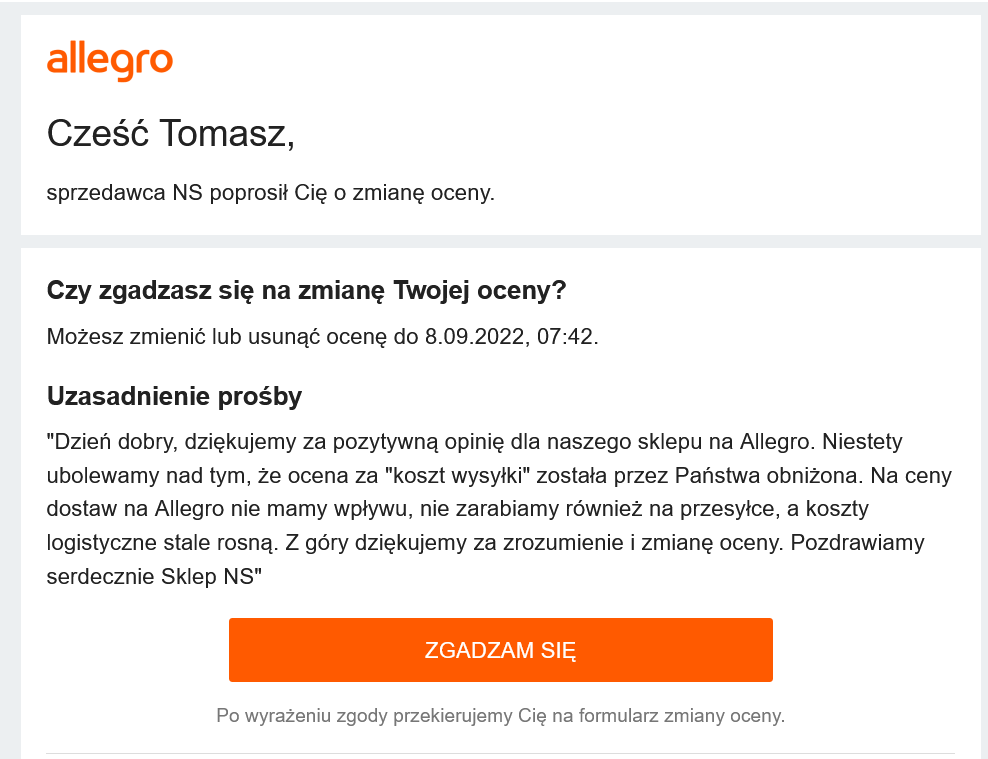
Task: Select the heading Czy zgadzasz się na zmianę
Action: pyautogui.click(x=306, y=290)
